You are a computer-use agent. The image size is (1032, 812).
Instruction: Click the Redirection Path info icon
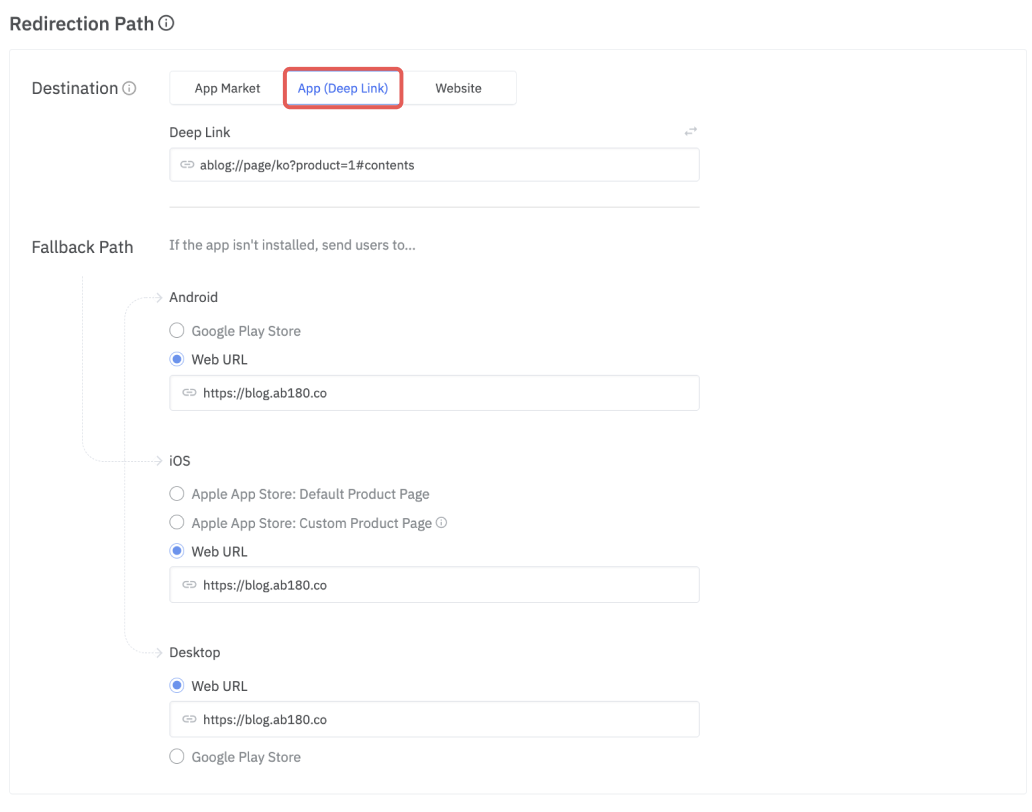(167, 23)
